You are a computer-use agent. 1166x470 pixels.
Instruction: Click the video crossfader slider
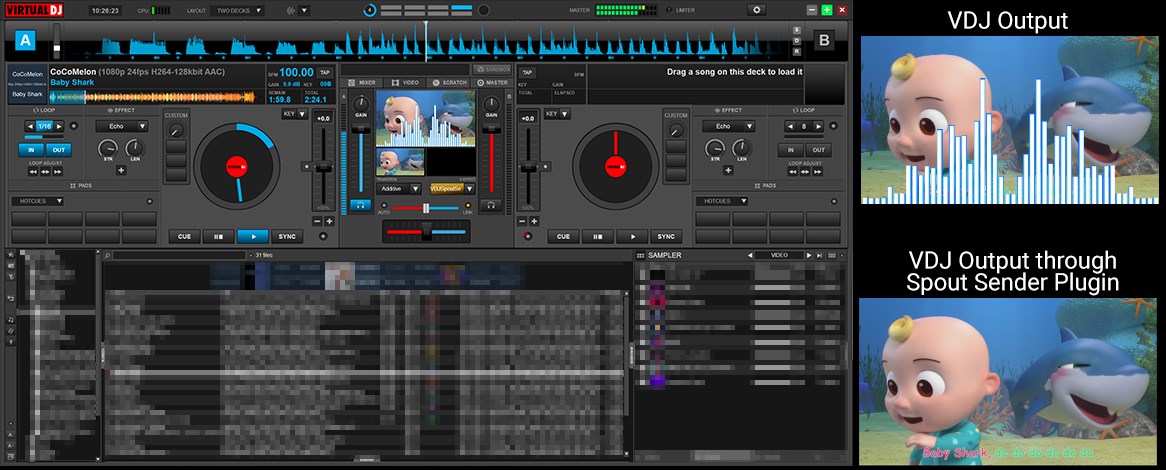pyautogui.click(x=426, y=208)
